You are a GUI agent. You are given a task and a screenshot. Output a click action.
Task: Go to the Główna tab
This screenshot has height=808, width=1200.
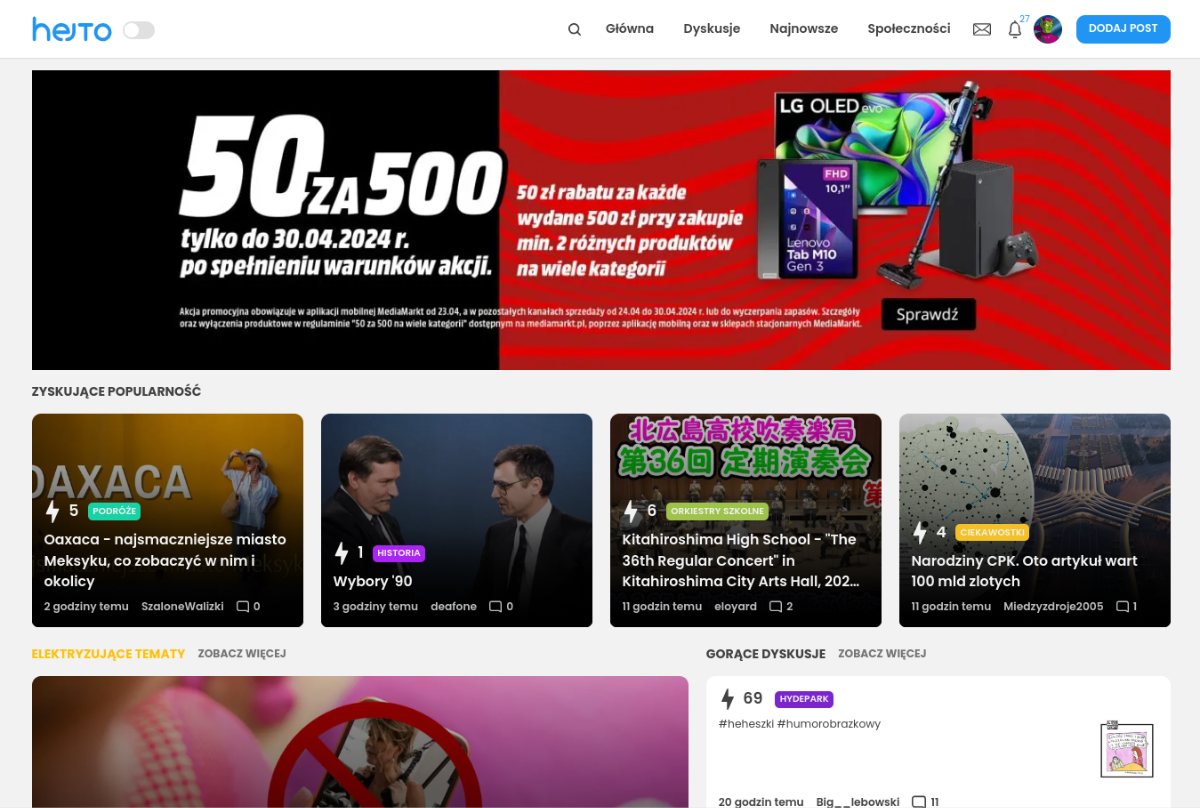[630, 29]
